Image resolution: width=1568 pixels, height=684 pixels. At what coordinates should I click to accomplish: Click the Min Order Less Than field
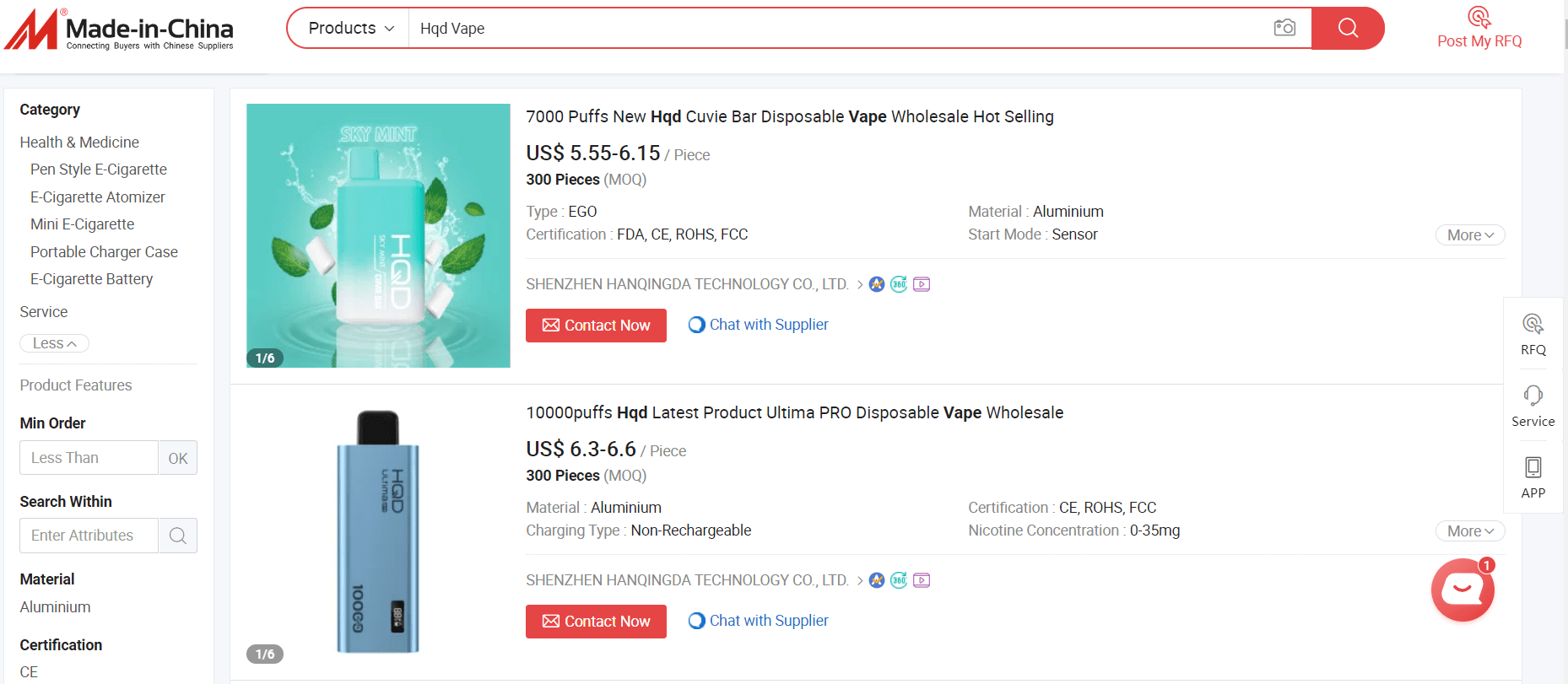(x=89, y=458)
